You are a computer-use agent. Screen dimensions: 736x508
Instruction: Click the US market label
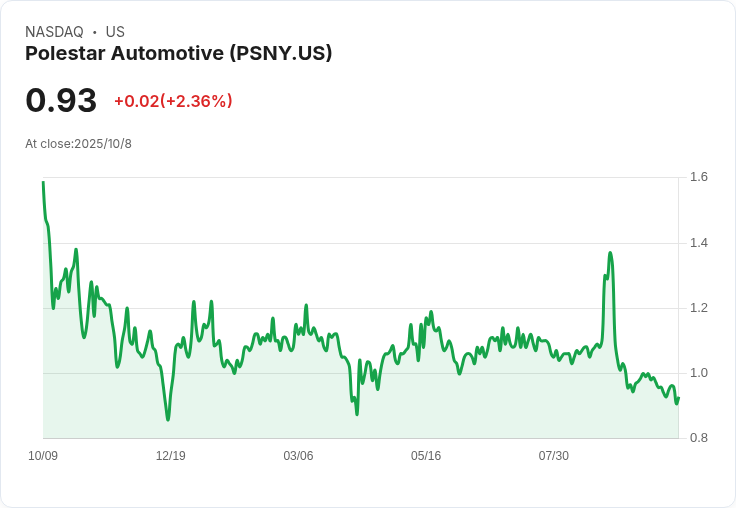(115, 32)
